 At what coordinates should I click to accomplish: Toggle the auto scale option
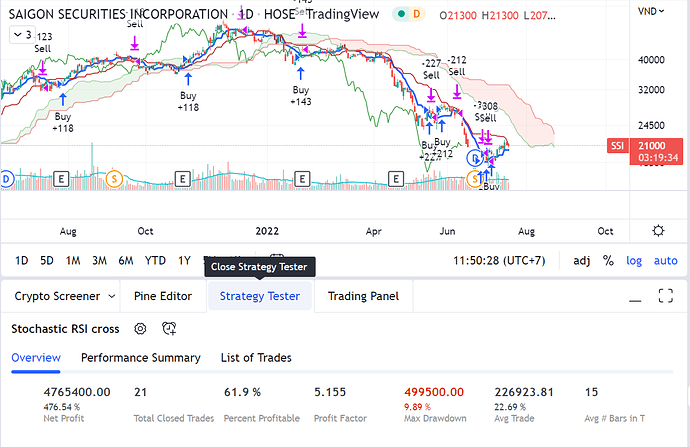coord(665,260)
